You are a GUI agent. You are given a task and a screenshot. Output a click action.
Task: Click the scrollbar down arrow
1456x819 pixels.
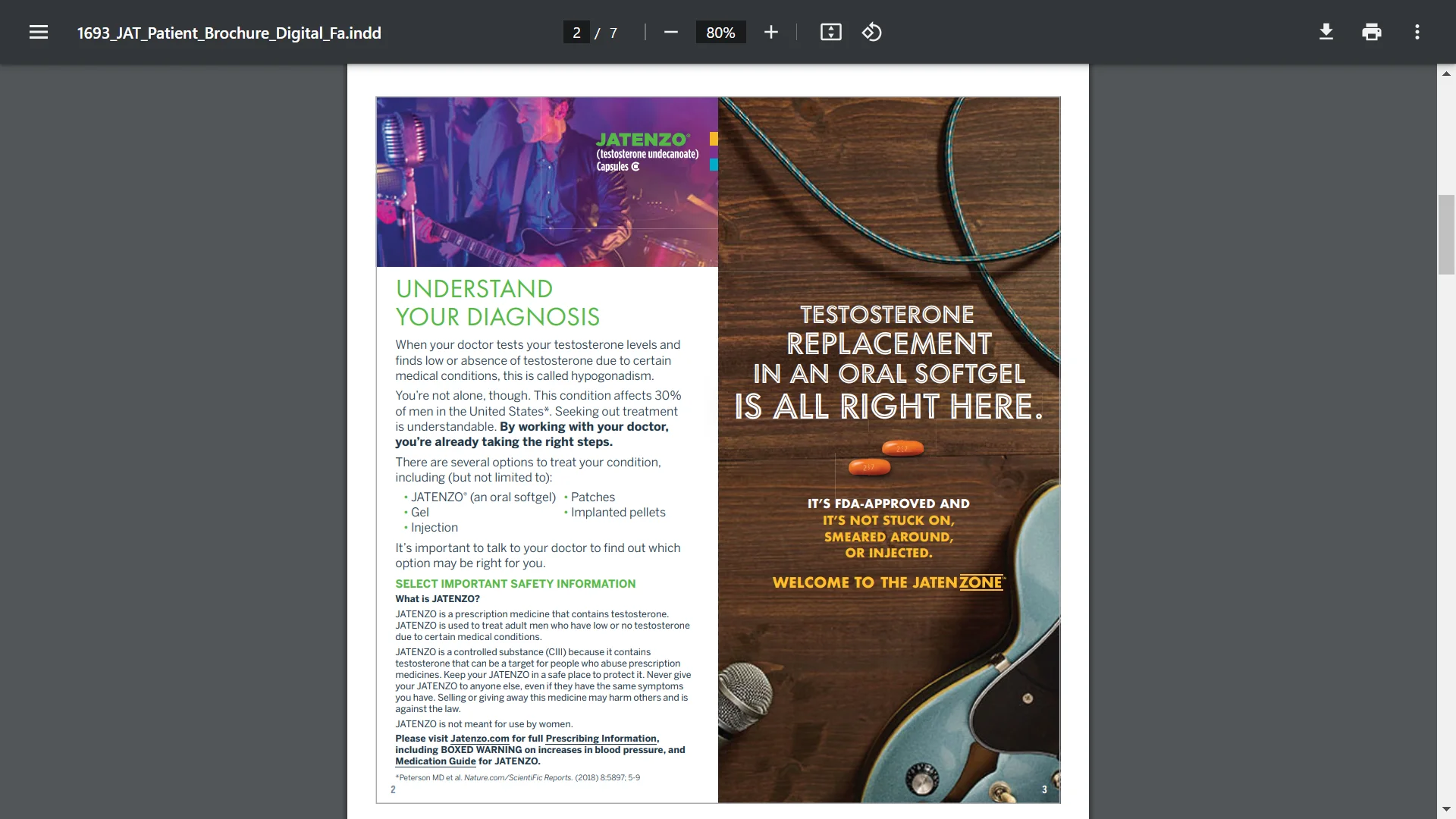click(x=1446, y=809)
